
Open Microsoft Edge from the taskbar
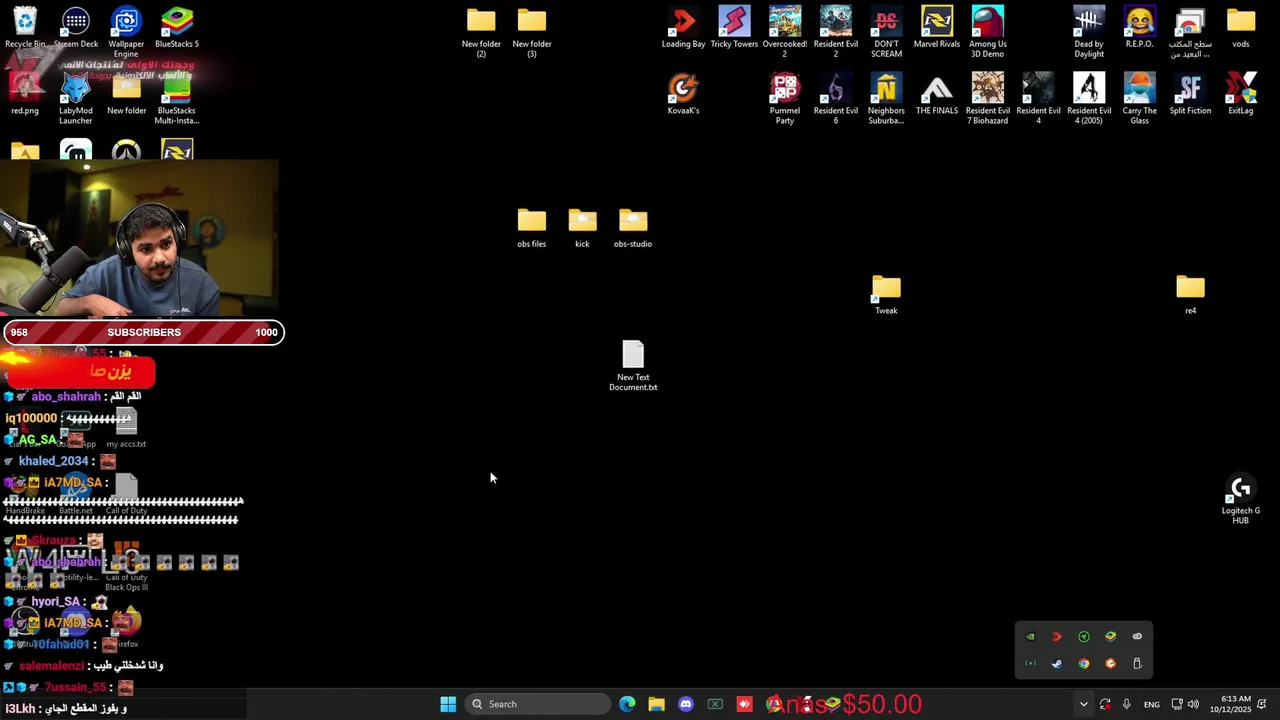coord(627,704)
